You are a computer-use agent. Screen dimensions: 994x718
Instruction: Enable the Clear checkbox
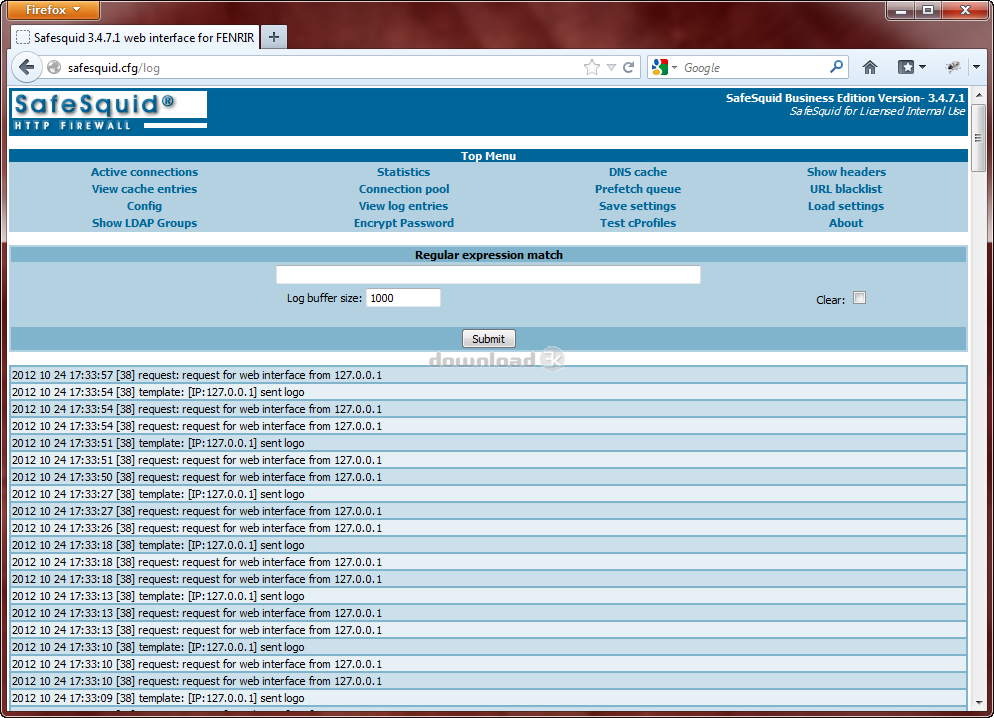859,298
